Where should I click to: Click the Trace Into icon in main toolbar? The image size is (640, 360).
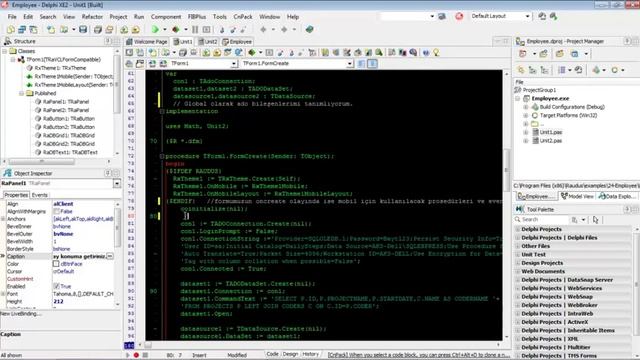tap(222, 29)
